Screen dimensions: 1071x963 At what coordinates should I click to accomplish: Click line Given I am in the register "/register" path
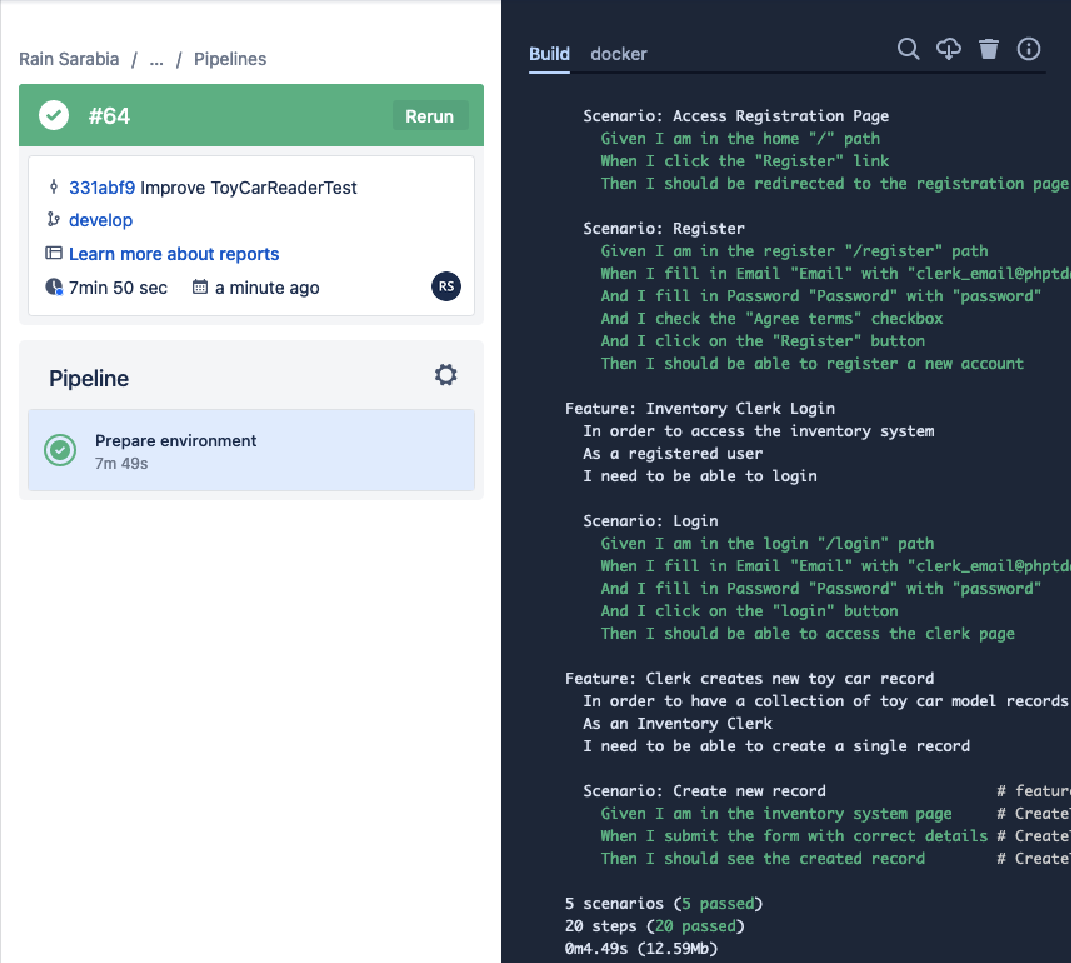point(794,251)
